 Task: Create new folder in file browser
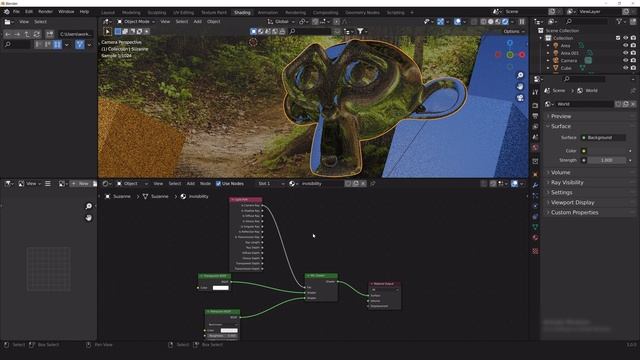click(x=49, y=34)
